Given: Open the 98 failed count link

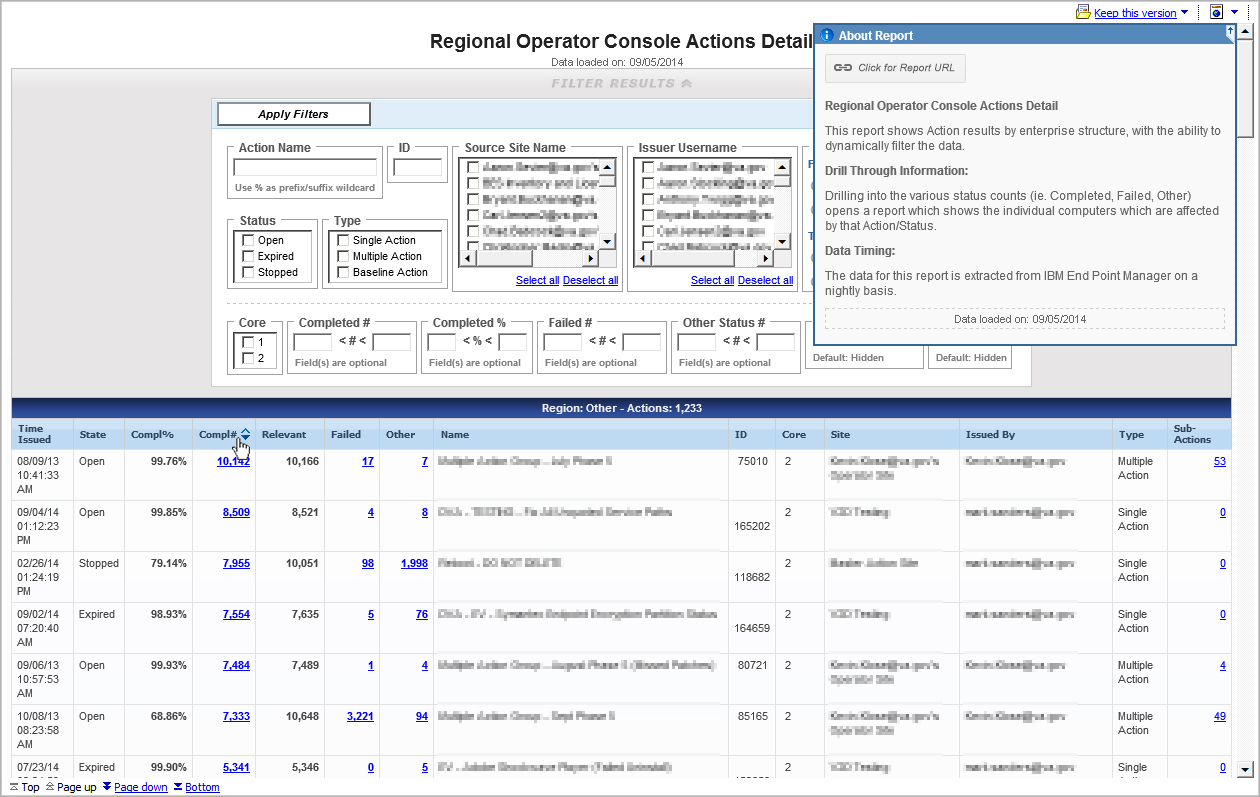Looking at the screenshot, I should [368, 563].
